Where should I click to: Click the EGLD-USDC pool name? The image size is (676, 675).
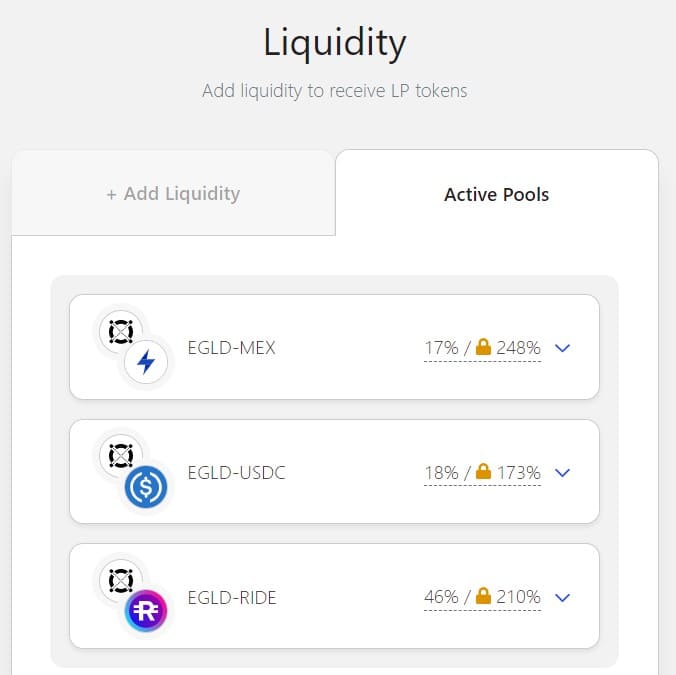(237, 473)
